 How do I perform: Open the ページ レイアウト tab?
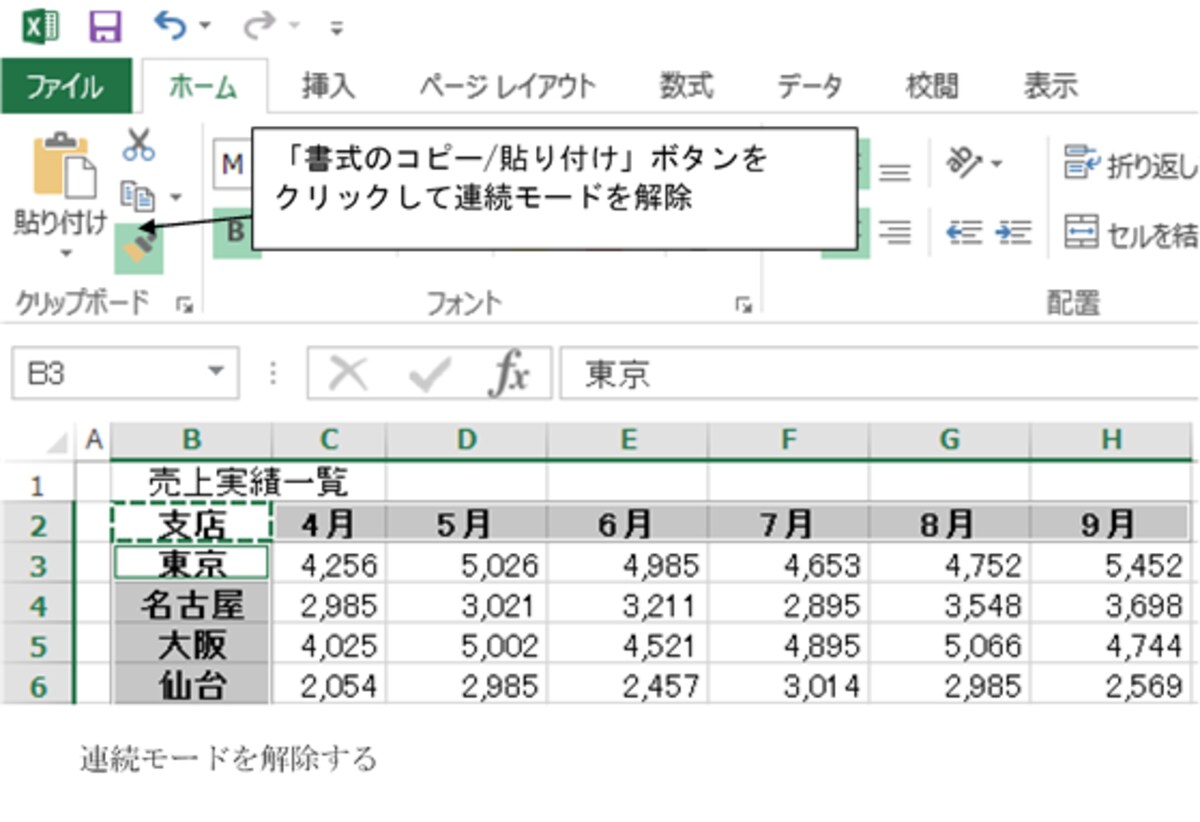[507, 86]
